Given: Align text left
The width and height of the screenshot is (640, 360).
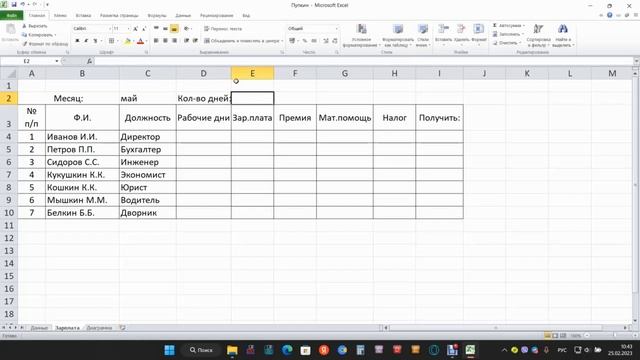Looking at the screenshot, I should 156,41.
